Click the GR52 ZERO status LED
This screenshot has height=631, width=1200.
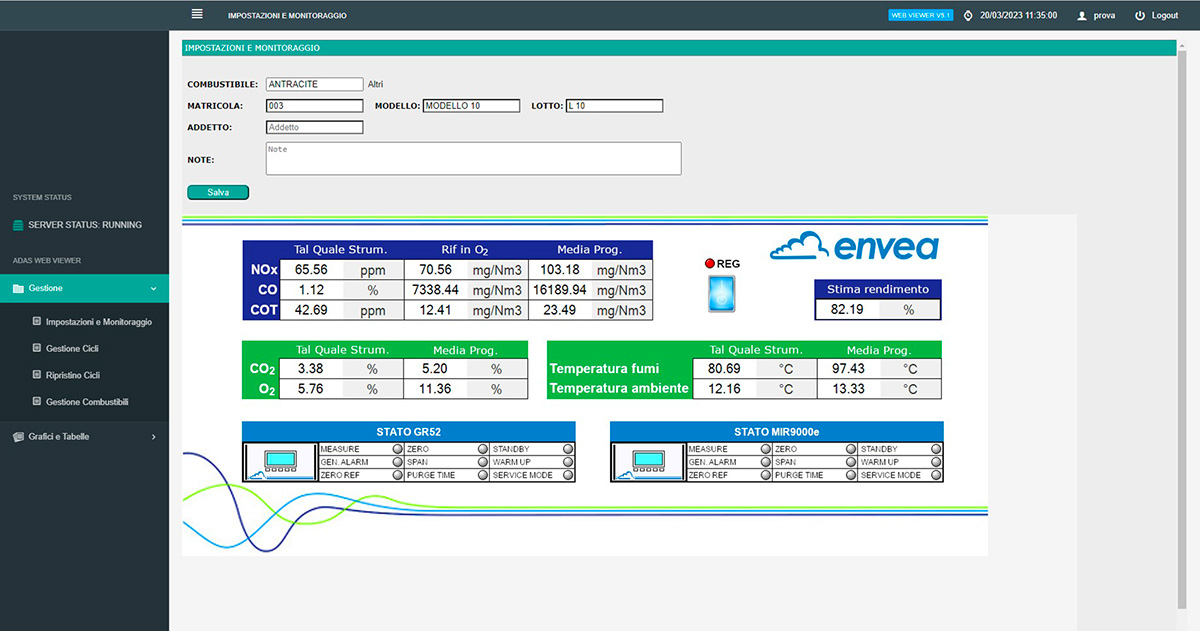click(482, 450)
